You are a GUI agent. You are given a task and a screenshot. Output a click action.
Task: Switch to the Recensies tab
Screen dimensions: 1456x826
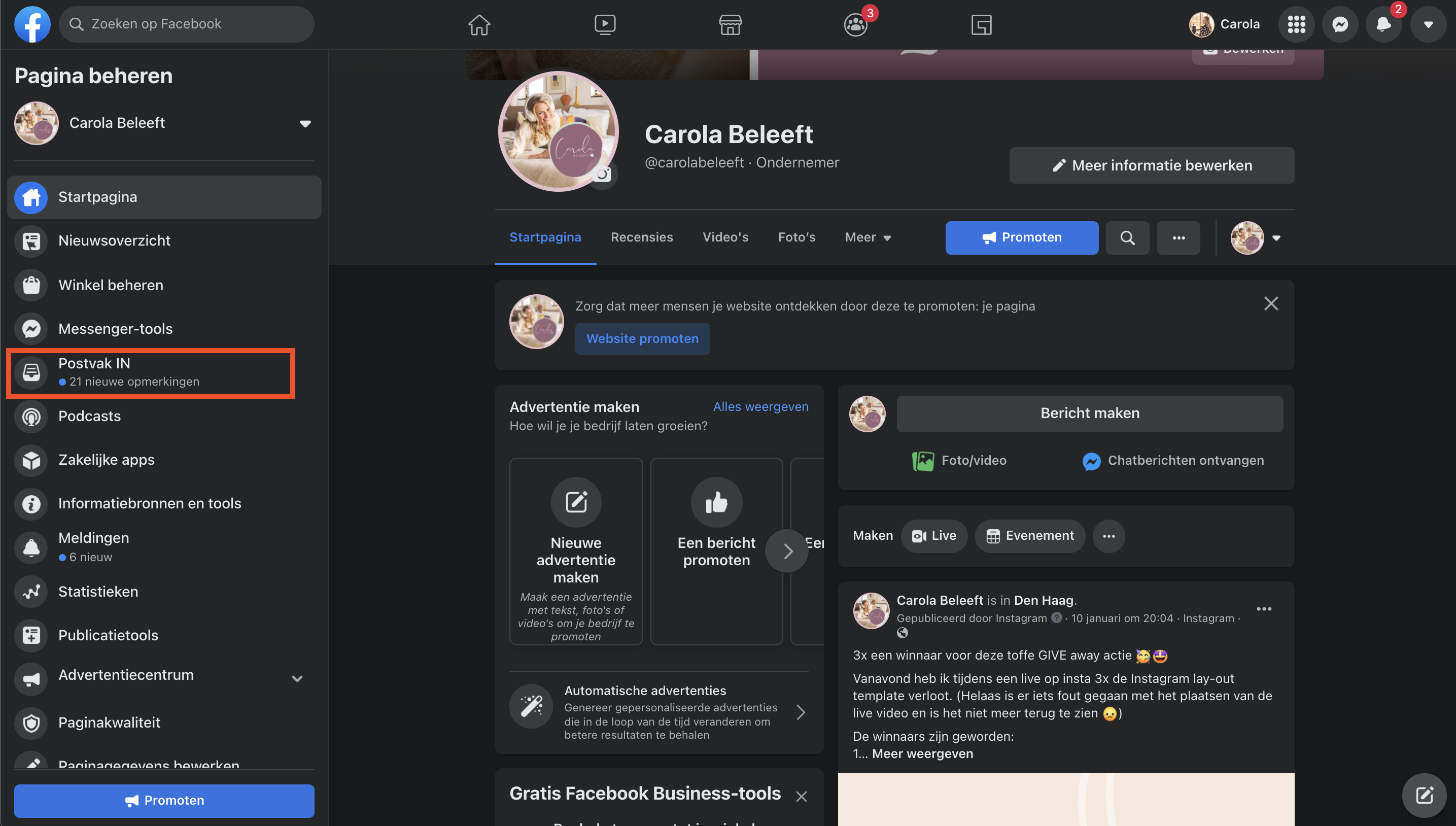click(641, 237)
